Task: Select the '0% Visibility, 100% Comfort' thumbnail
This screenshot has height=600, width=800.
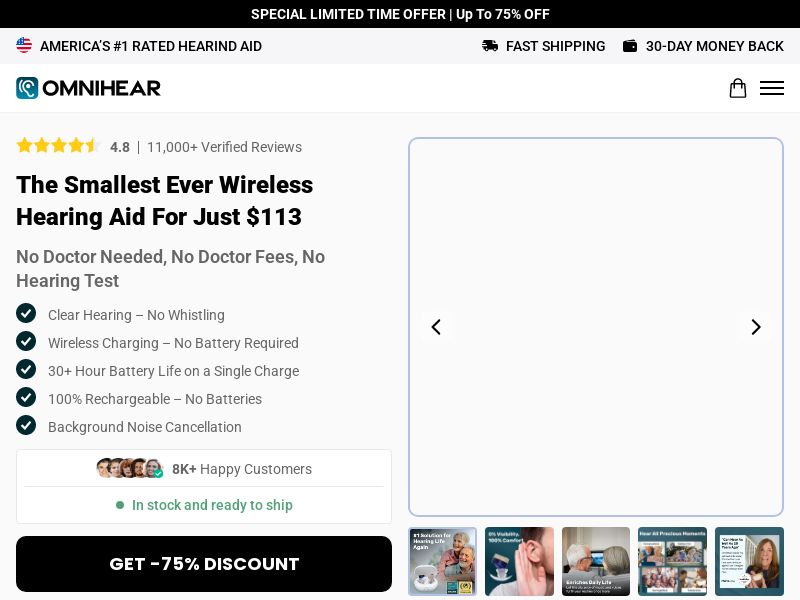Action: coord(519,561)
